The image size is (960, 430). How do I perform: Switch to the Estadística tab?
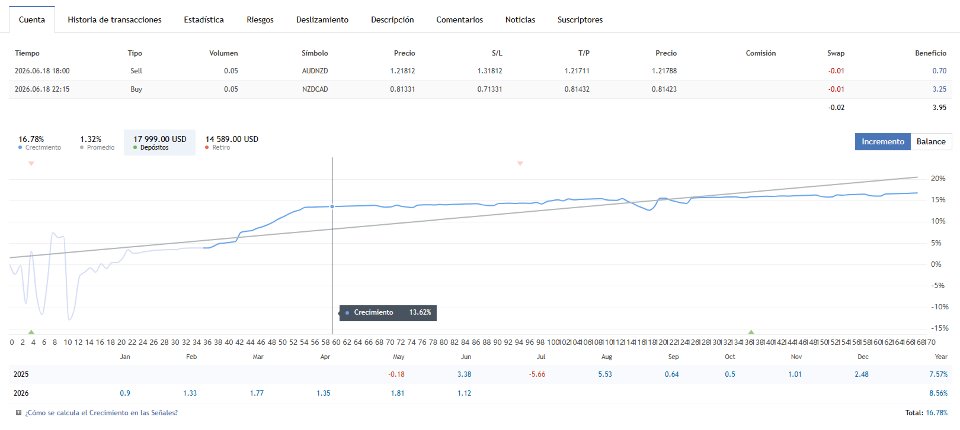[x=204, y=20]
